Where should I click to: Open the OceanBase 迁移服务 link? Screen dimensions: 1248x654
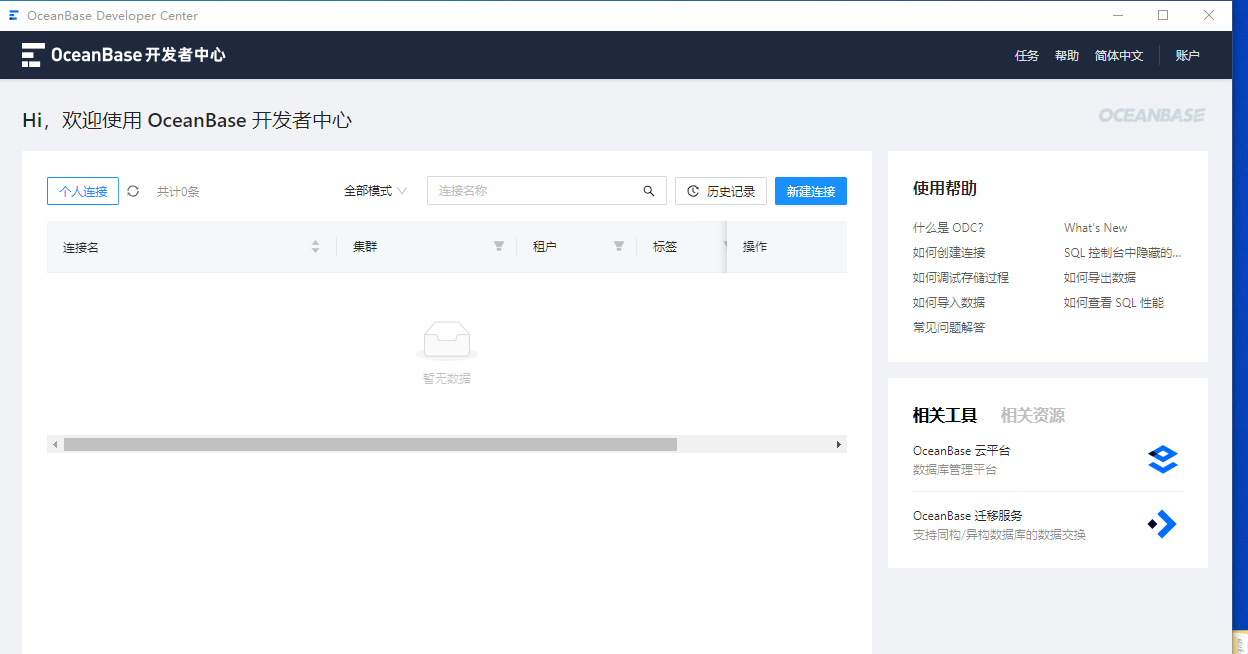[968, 516]
